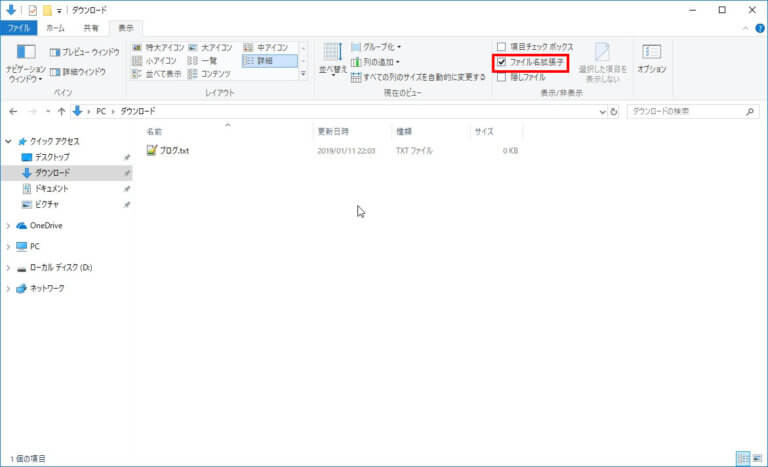
Task: Open Pictures (ピクチャ) in sidebar
Action: [47, 204]
